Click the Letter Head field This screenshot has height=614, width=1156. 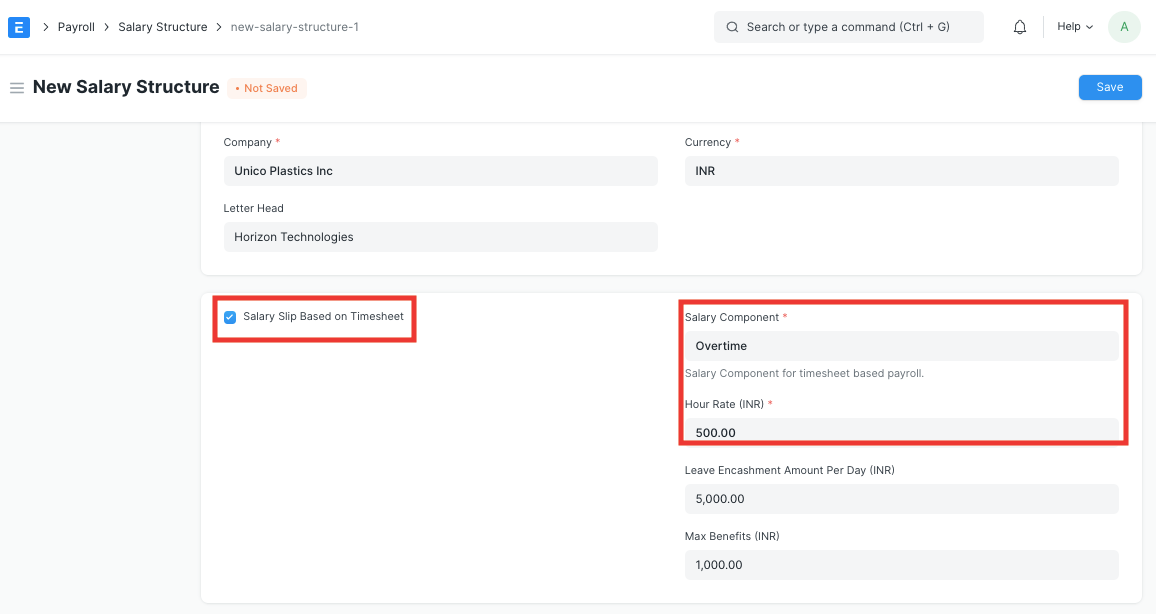[440, 237]
